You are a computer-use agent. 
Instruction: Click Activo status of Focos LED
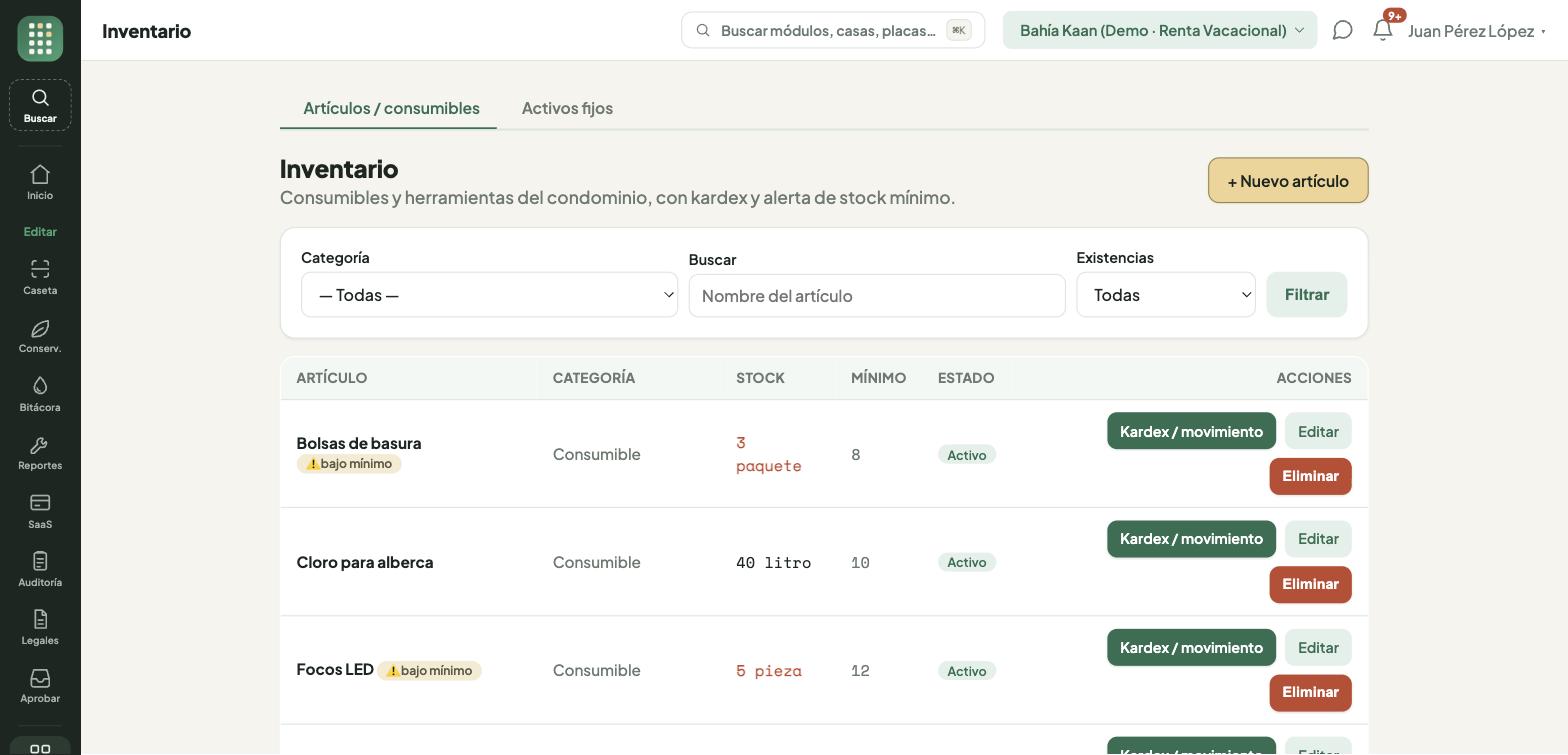(x=967, y=671)
